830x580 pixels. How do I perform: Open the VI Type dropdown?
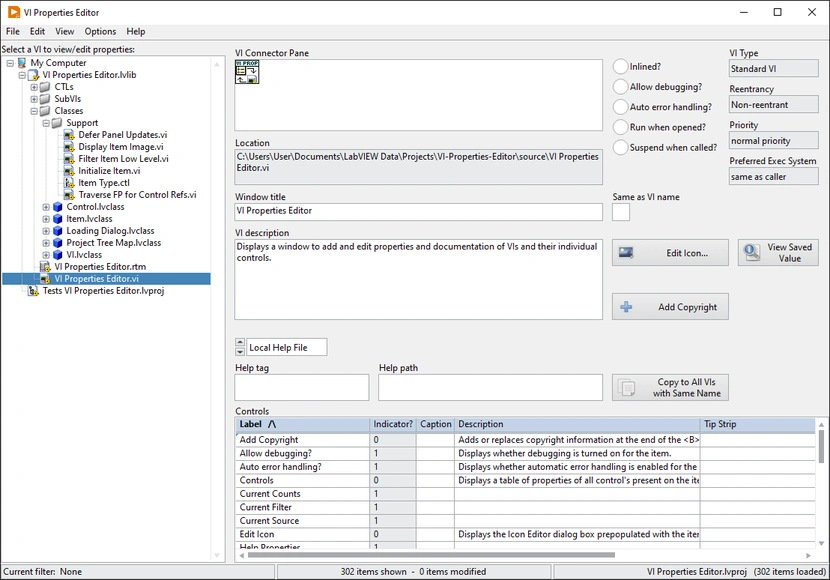(x=773, y=69)
